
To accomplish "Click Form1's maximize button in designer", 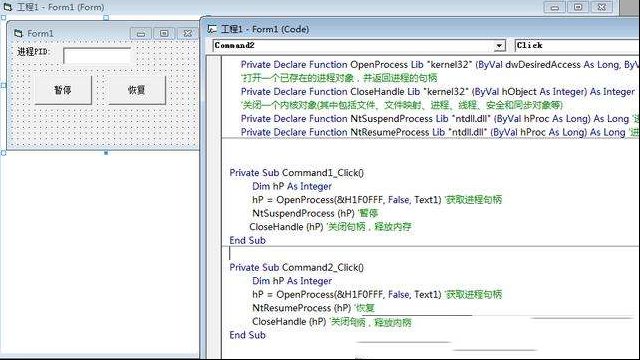I will pyautogui.click(x=164, y=33).
